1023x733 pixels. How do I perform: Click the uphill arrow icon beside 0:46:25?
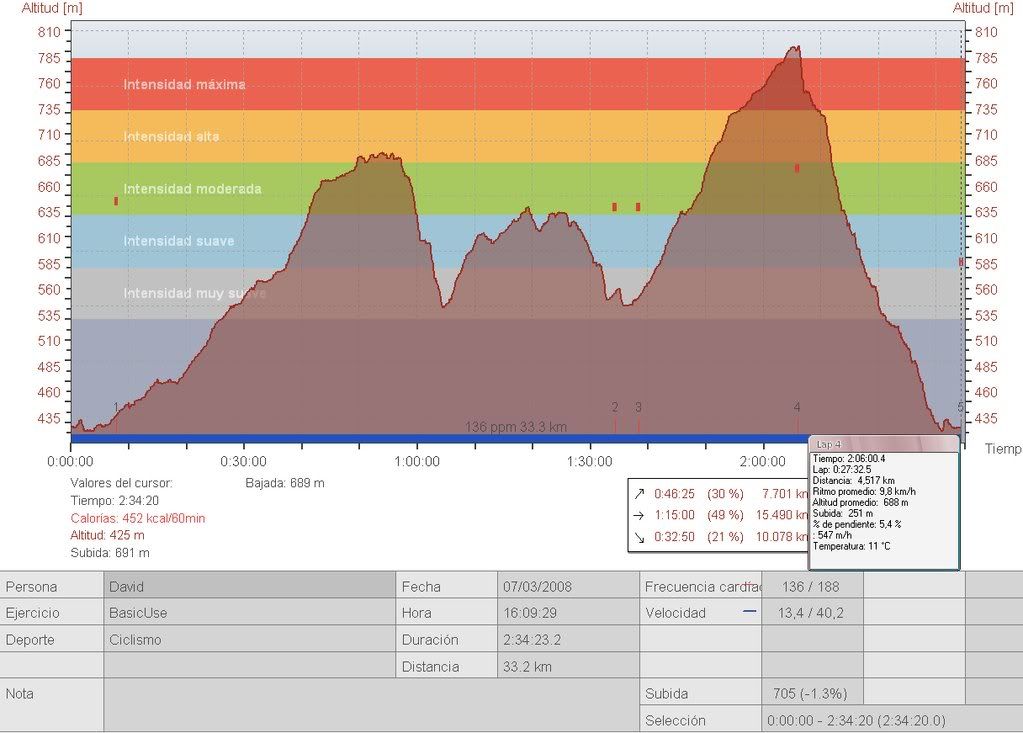639,494
